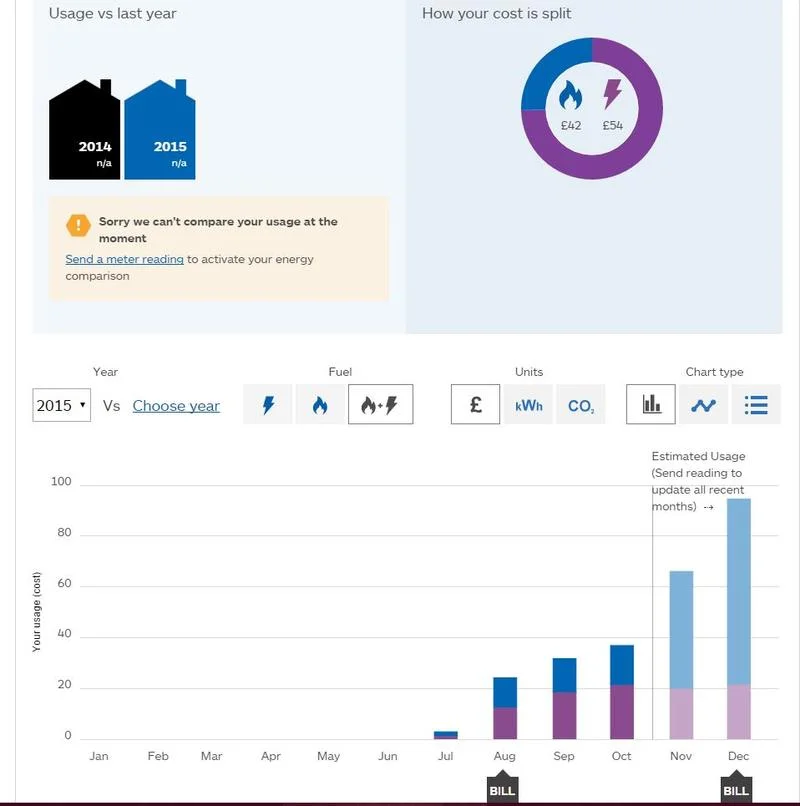The image size is (800, 806).
Task: Switch units to kWh
Action: pos(528,405)
